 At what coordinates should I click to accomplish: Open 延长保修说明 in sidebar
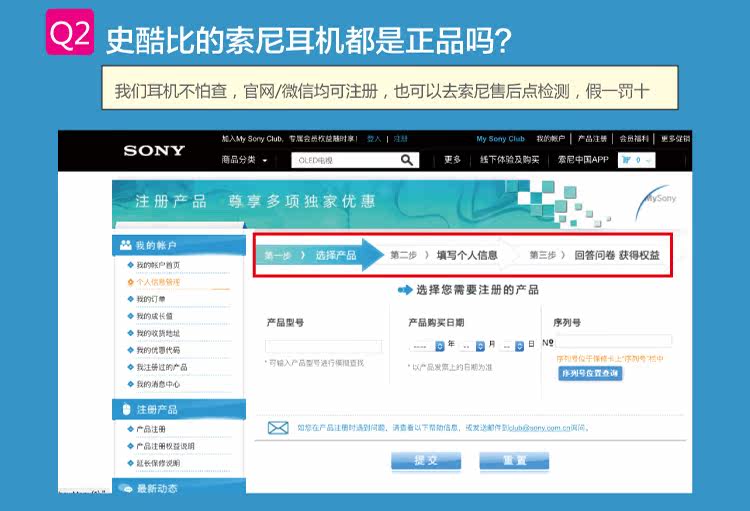coord(158,463)
